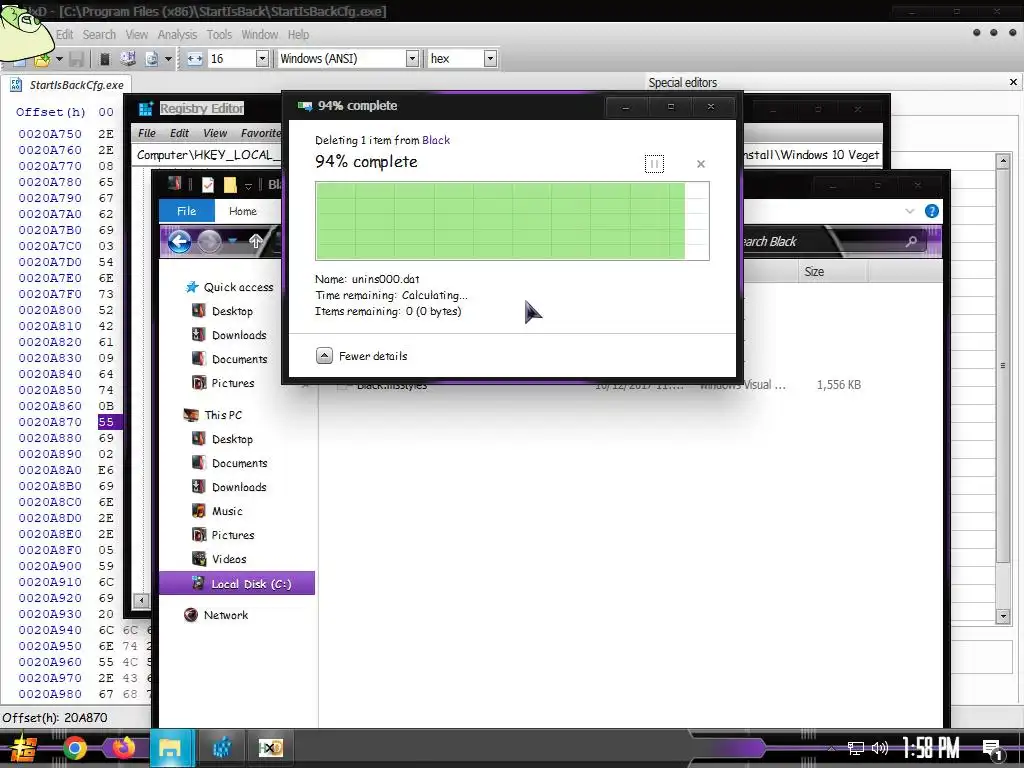Open the hex number base dropdown
1024x768 pixels.
[490, 59]
